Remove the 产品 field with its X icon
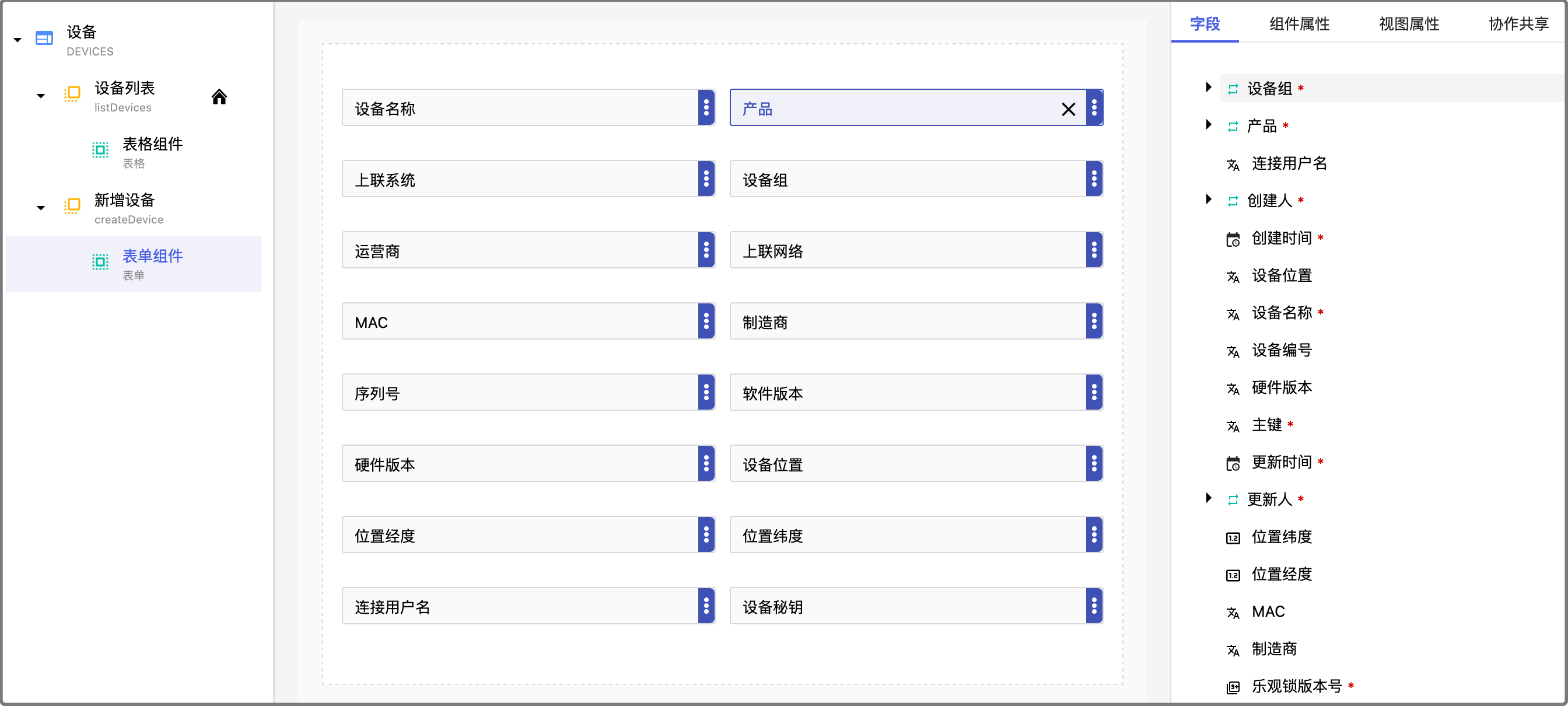 pos(1067,109)
